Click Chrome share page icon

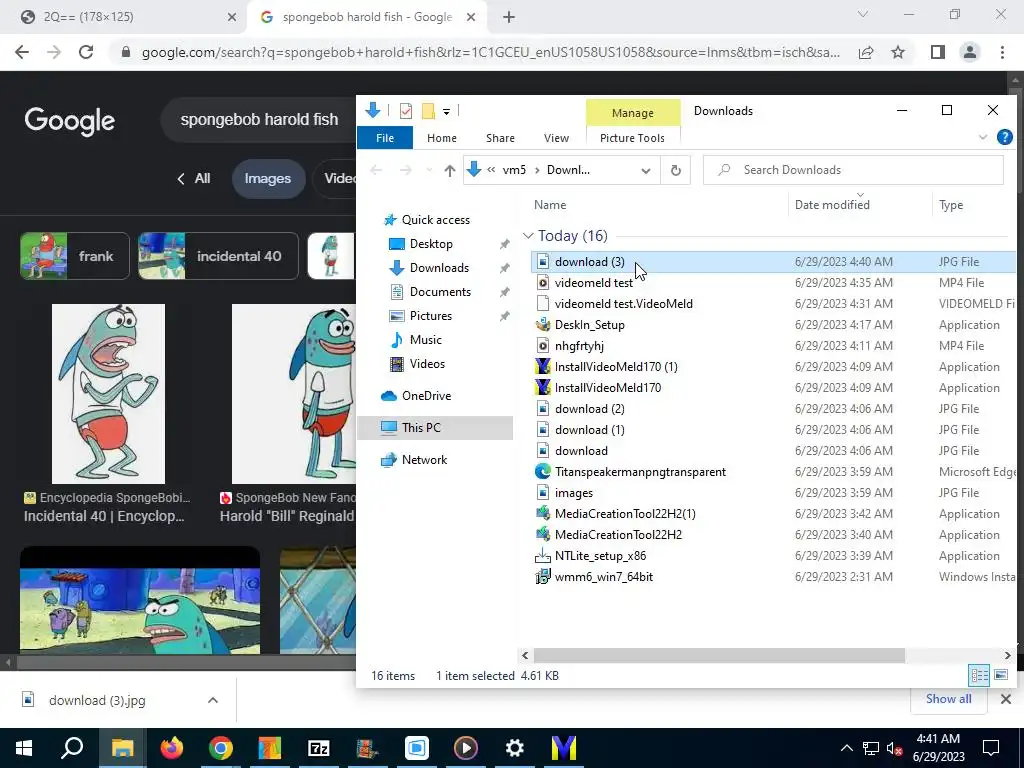[866, 52]
